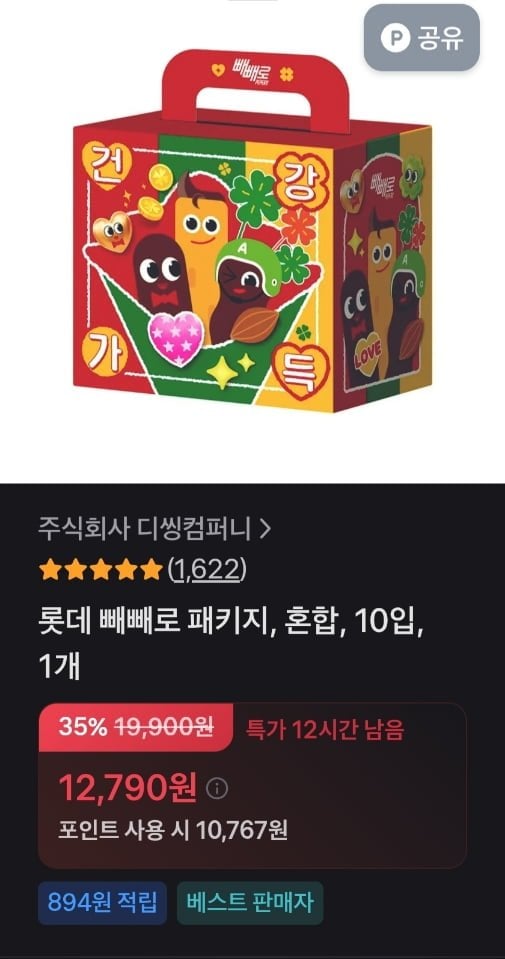Open the Pepero gift box product image
505x959 pixels.
252,231
